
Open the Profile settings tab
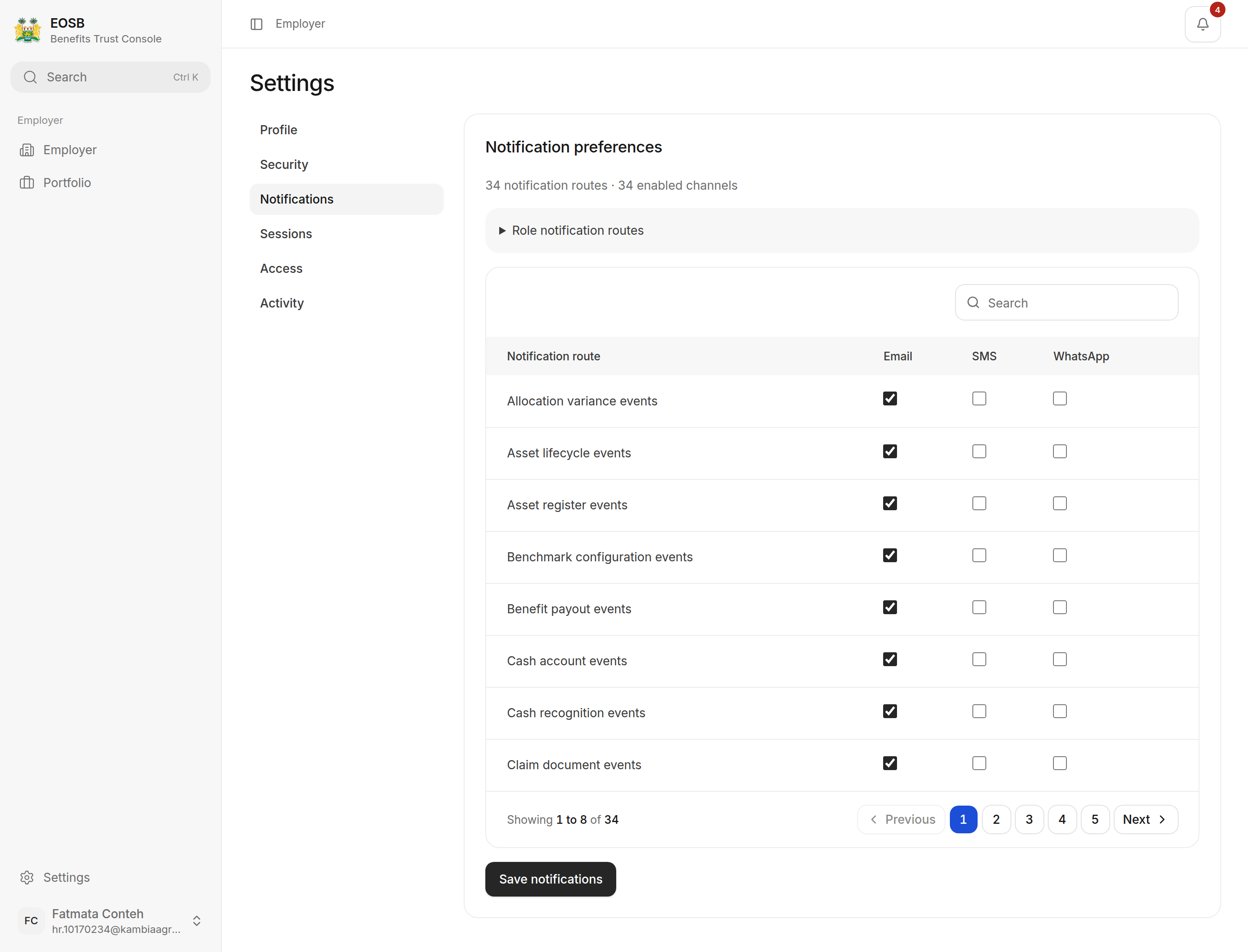[346, 130]
